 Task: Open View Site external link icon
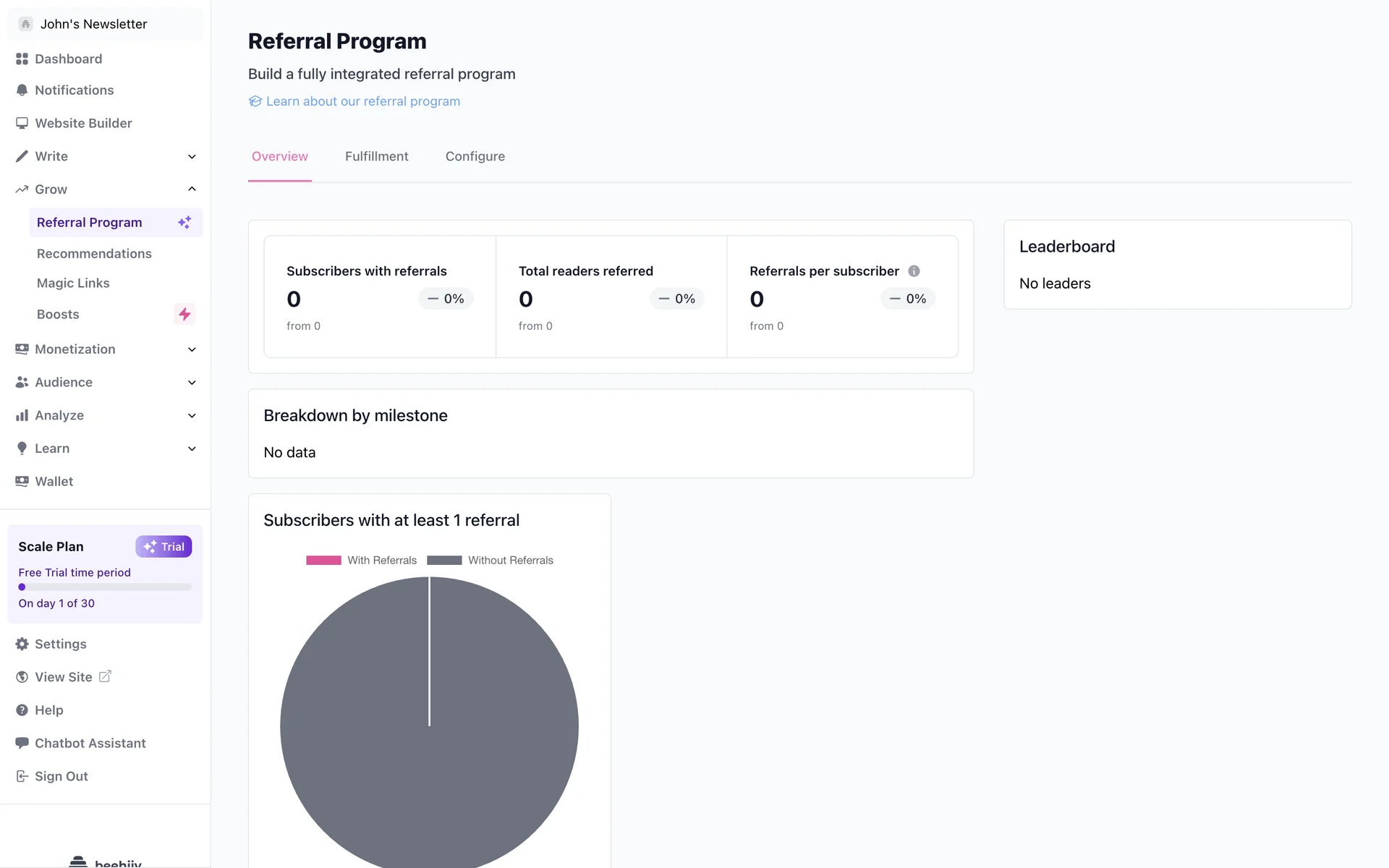pos(105,676)
